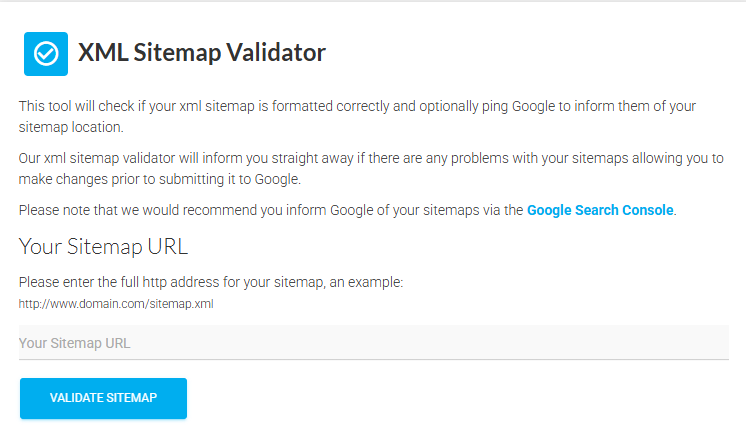
Task: Click the word "Validator" in the page title
Action: [x=275, y=52]
